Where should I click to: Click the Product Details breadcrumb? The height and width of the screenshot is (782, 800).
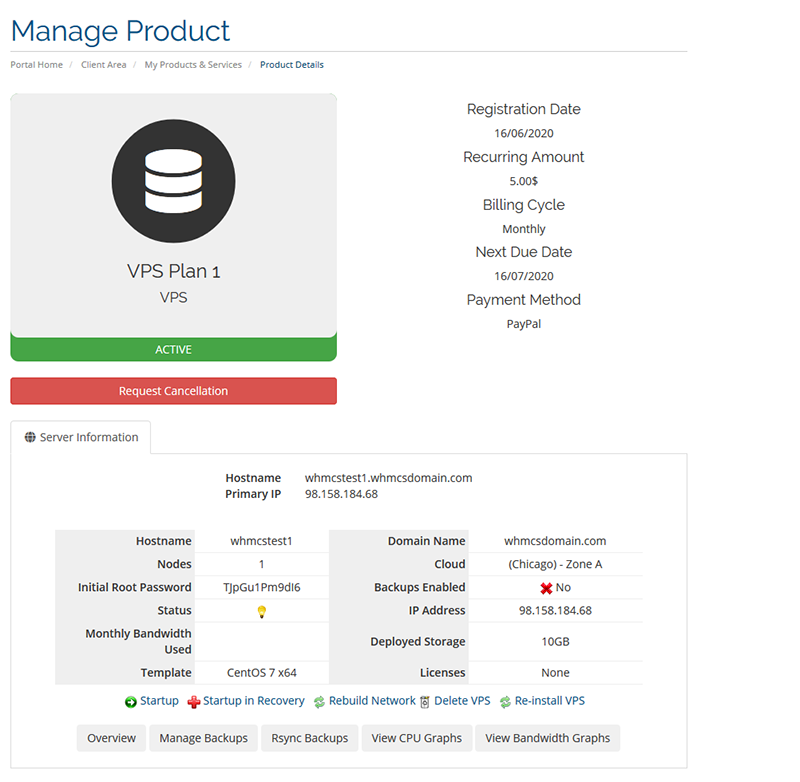[292, 65]
